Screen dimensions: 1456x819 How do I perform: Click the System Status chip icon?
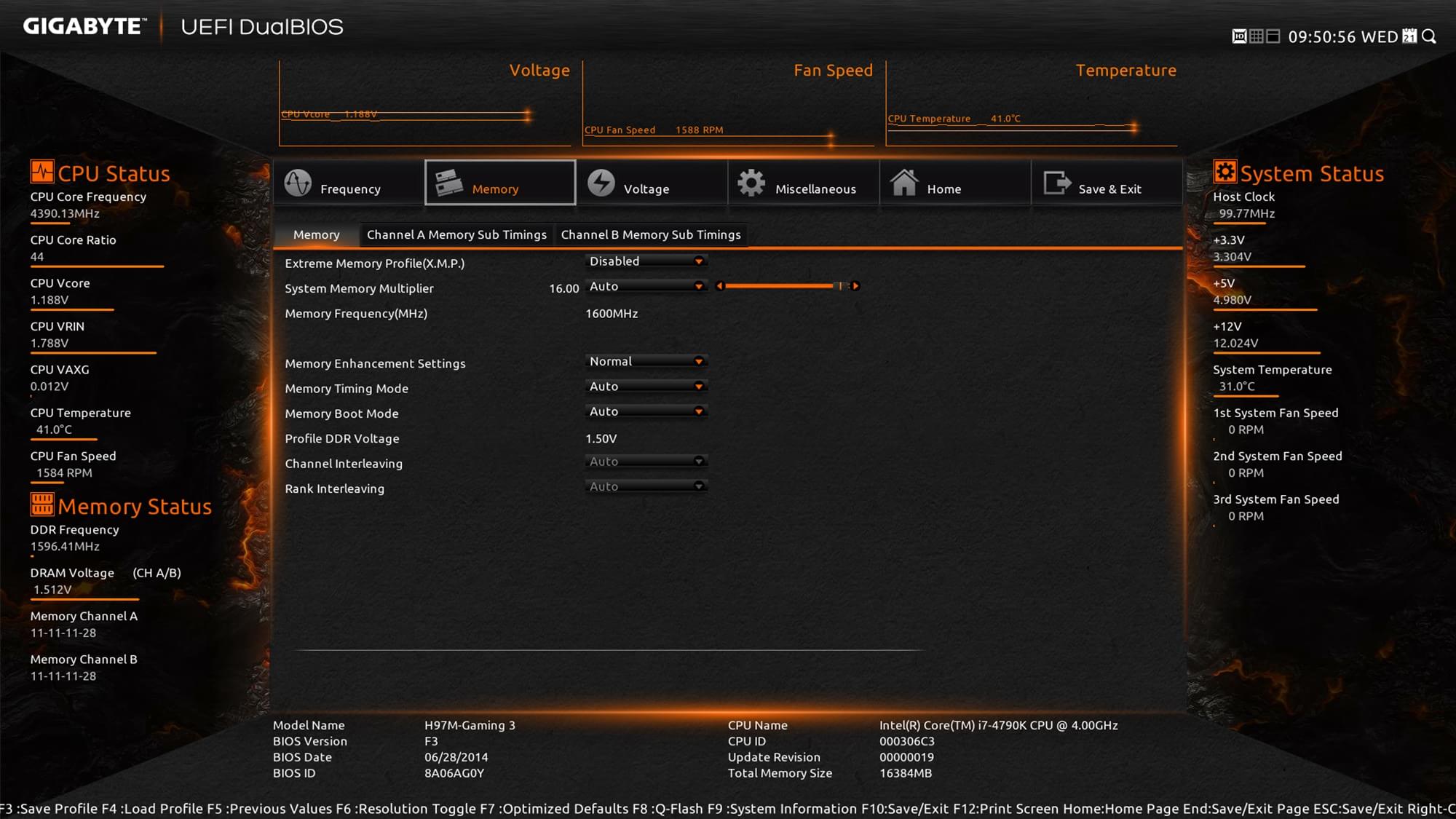[x=1224, y=172]
